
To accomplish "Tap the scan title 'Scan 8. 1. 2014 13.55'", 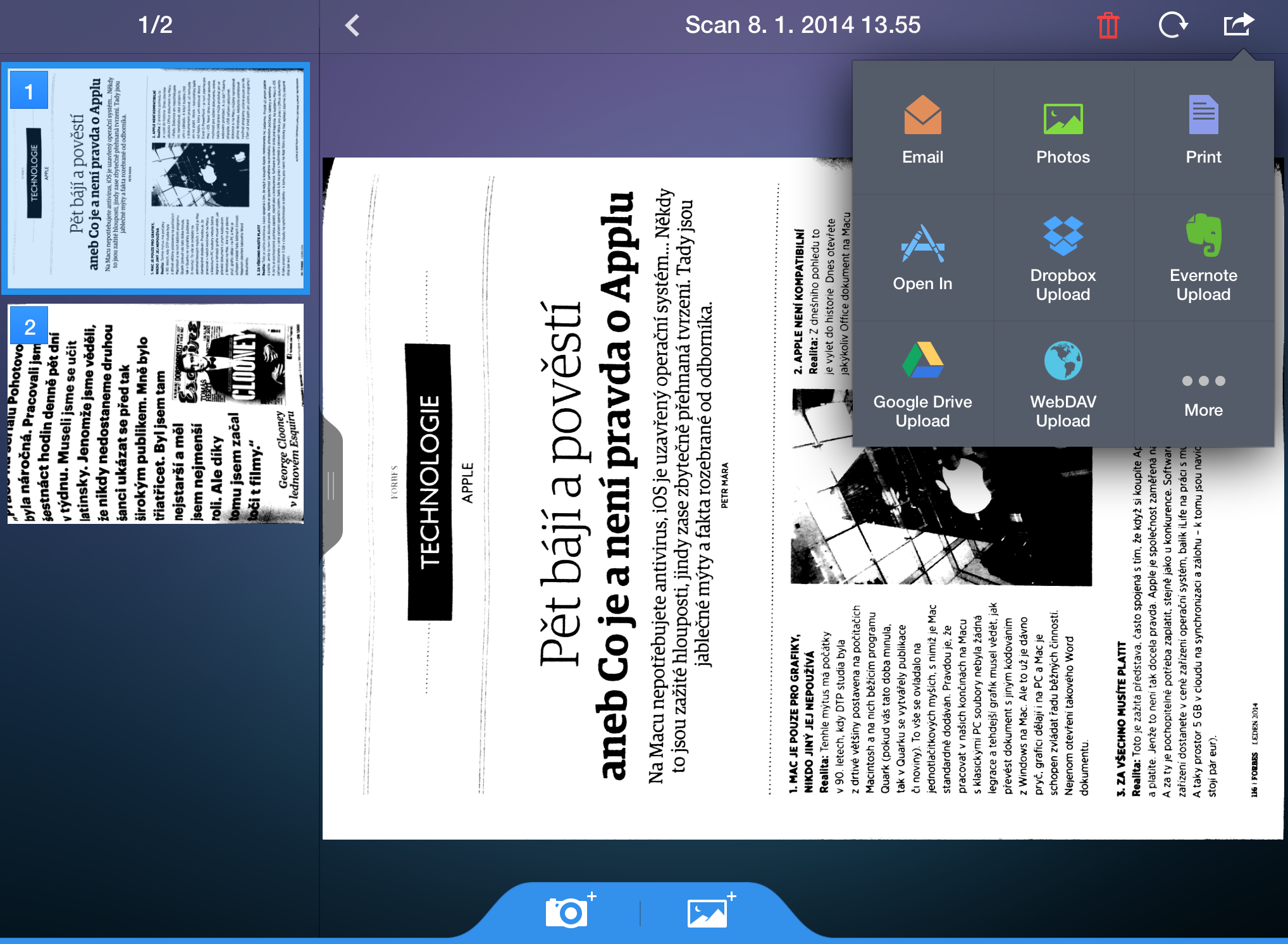I will [x=803, y=25].
